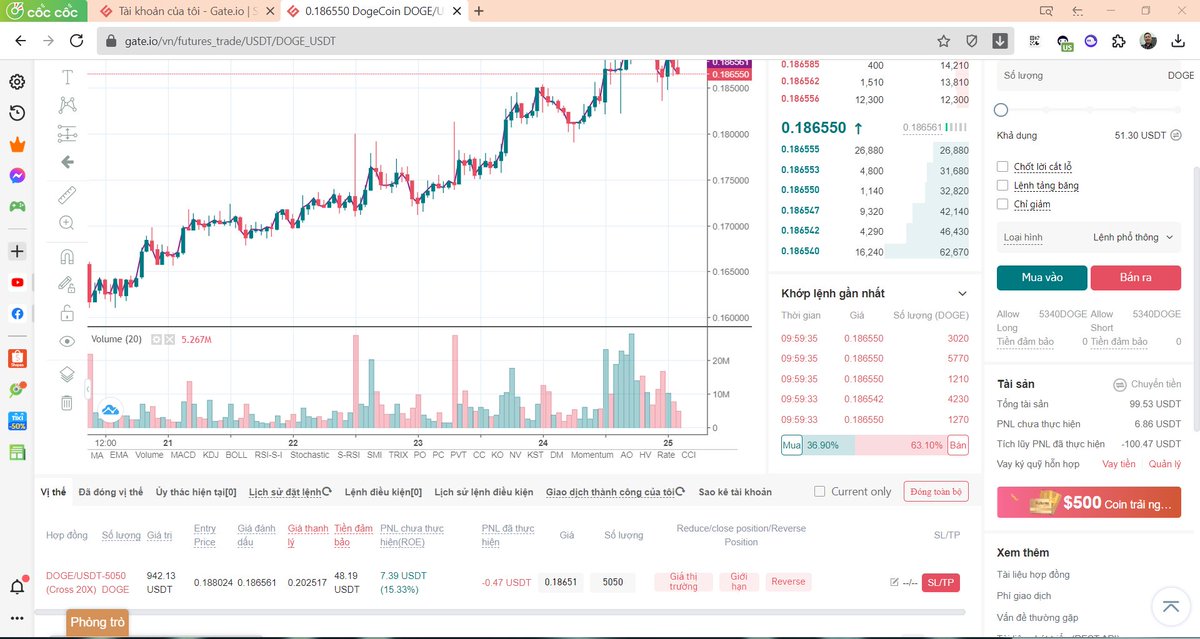
Task: Tick the Chỉ giảm checkbox
Action: [x=1003, y=204]
